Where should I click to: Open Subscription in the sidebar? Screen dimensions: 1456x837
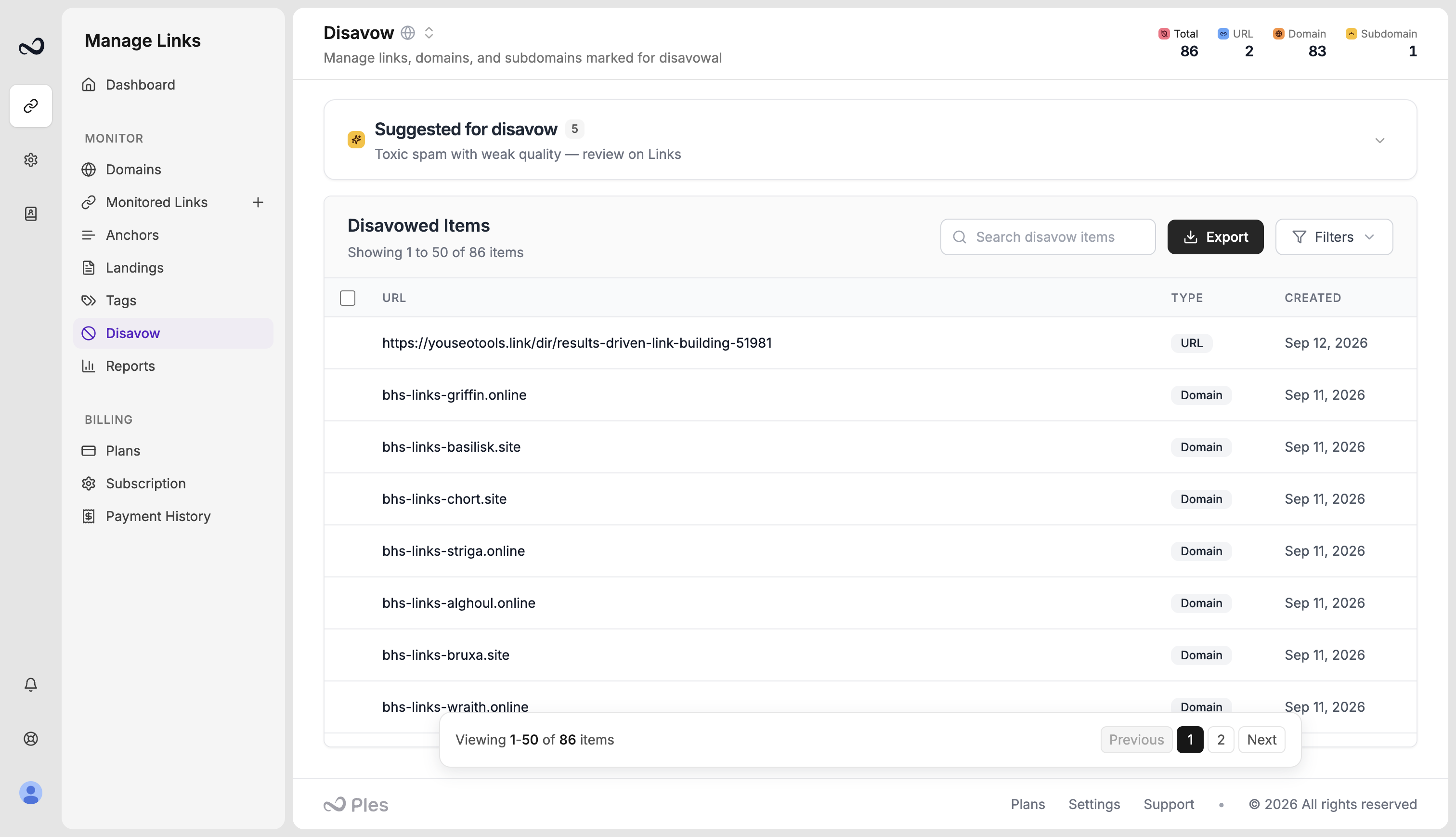(x=173, y=484)
